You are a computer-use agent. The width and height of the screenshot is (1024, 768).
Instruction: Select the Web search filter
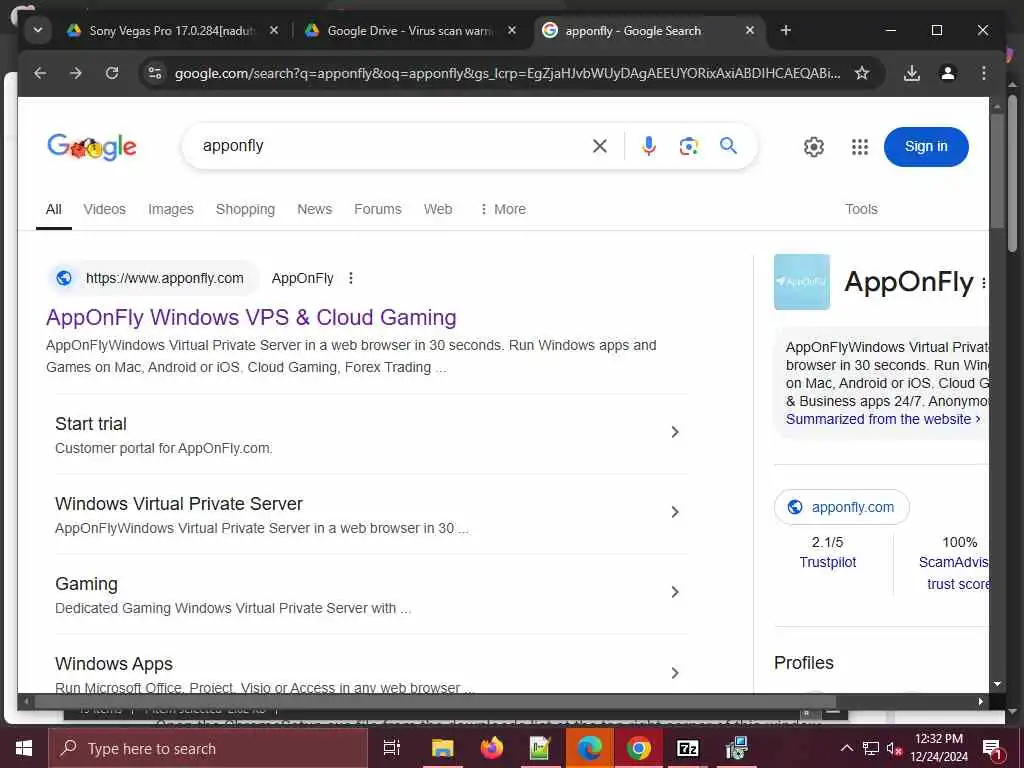[x=438, y=209]
